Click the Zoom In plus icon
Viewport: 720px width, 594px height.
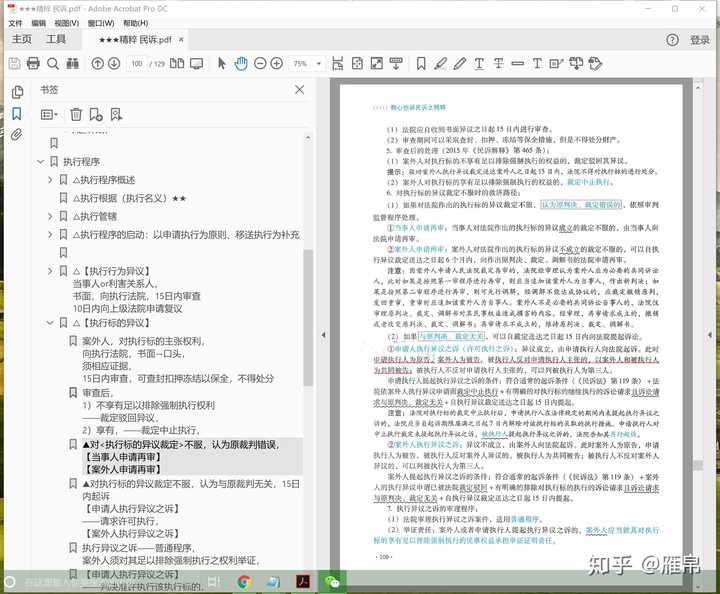[x=276, y=64]
